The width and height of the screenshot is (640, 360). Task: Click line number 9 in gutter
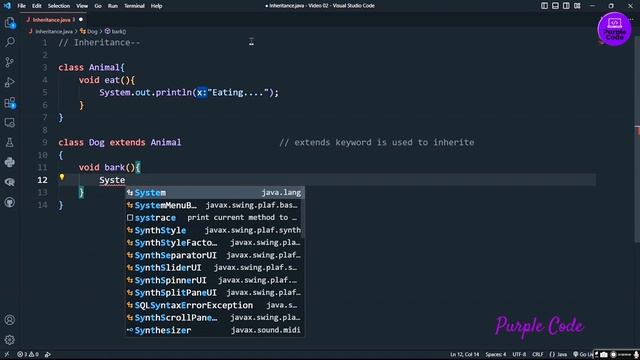44,142
